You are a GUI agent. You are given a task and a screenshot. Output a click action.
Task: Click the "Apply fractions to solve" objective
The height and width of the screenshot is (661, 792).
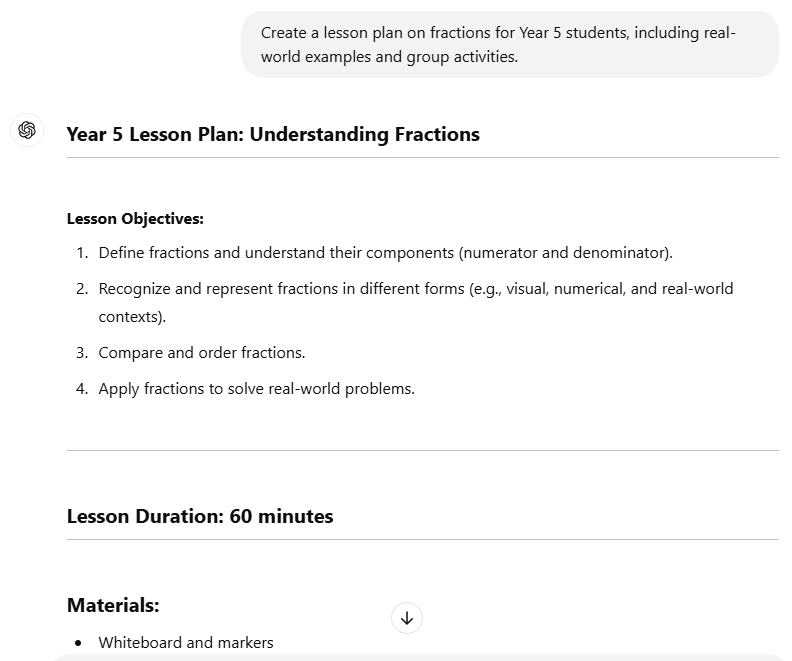(256, 388)
